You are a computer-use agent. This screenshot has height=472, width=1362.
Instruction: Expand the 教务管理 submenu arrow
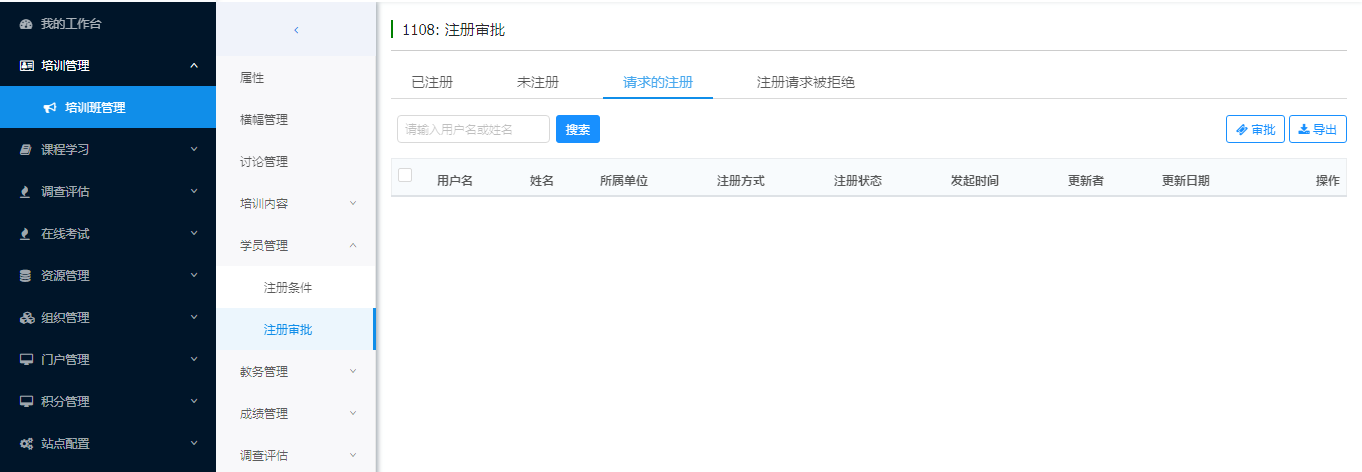coord(353,372)
